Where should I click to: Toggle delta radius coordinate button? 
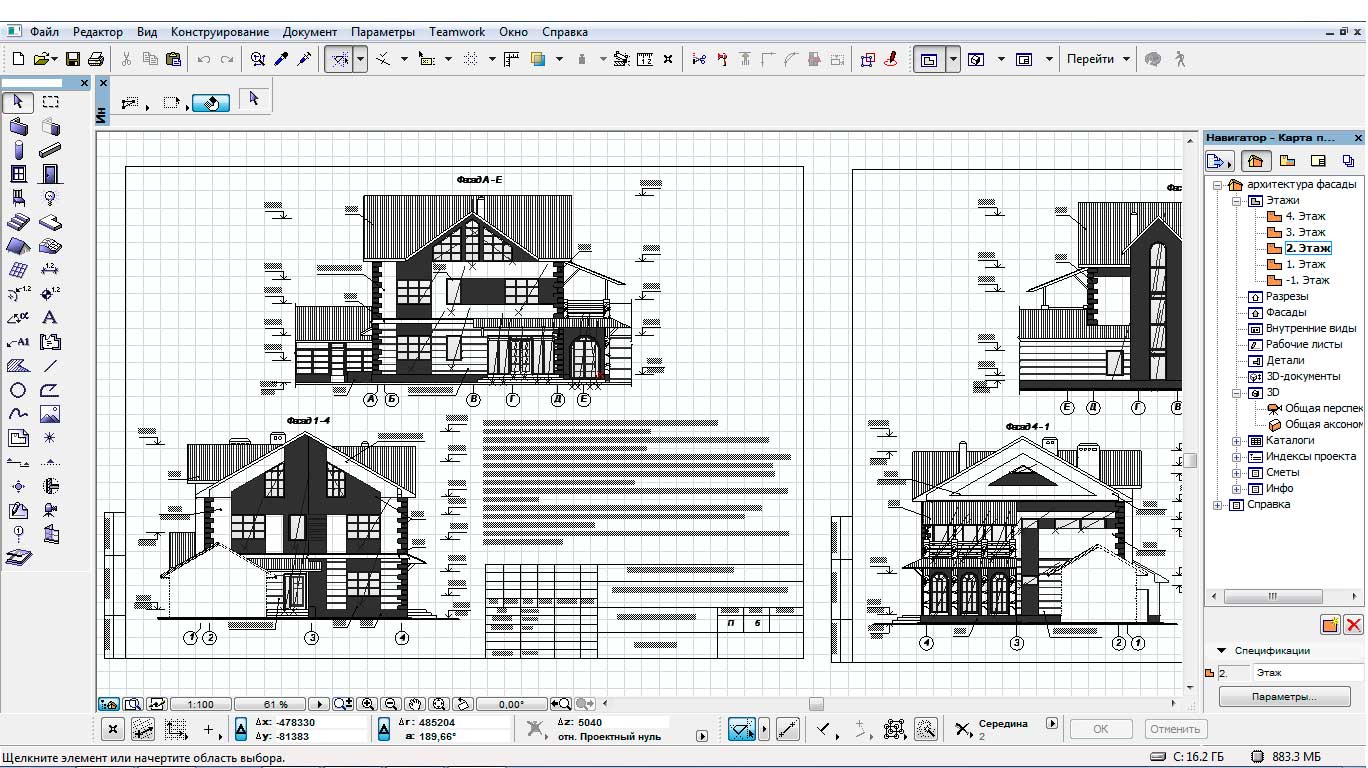tap(383, 729)
